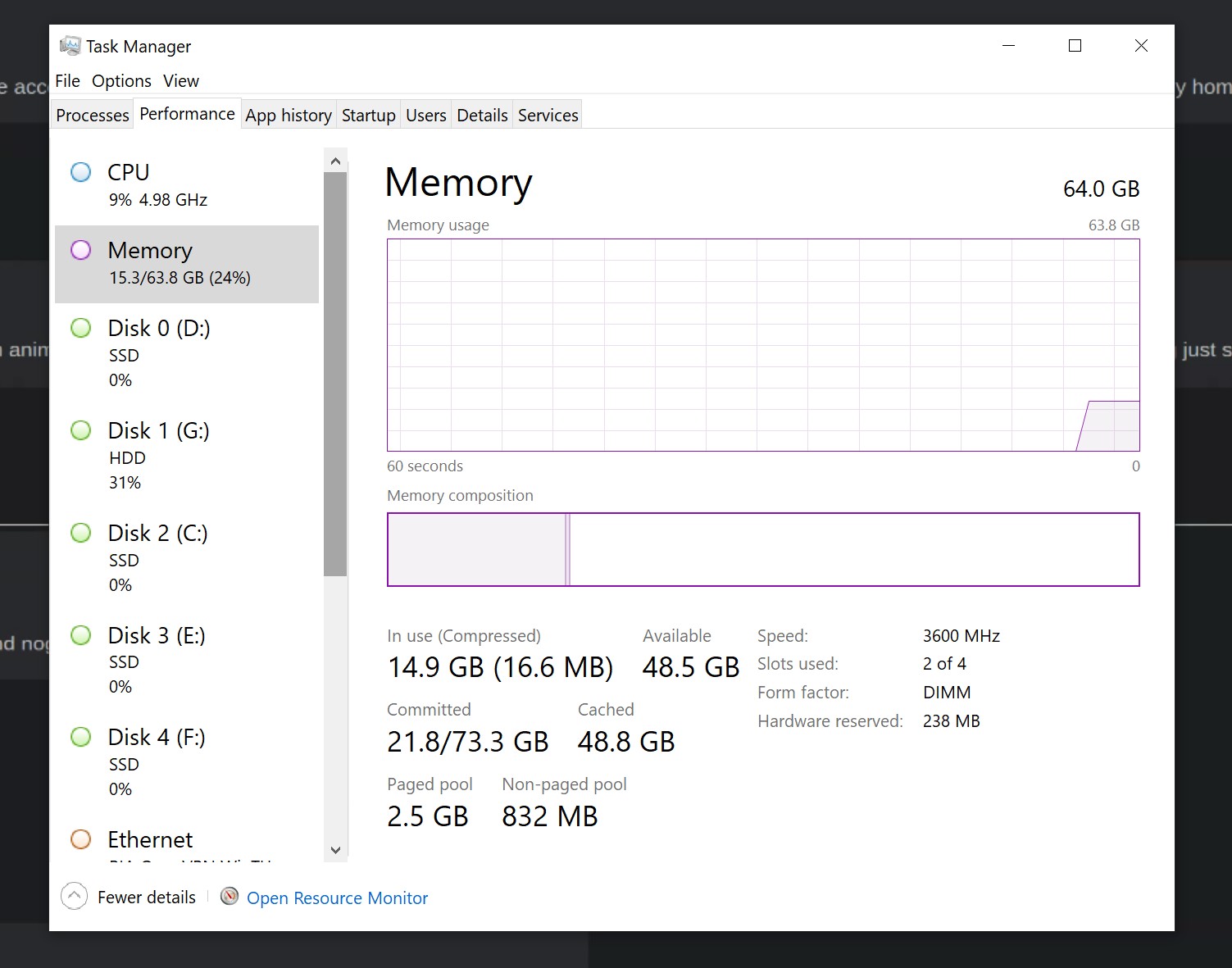Click the Disk 2 (C:) green circle icon
1232x968 pixels.
pos(80,533)
